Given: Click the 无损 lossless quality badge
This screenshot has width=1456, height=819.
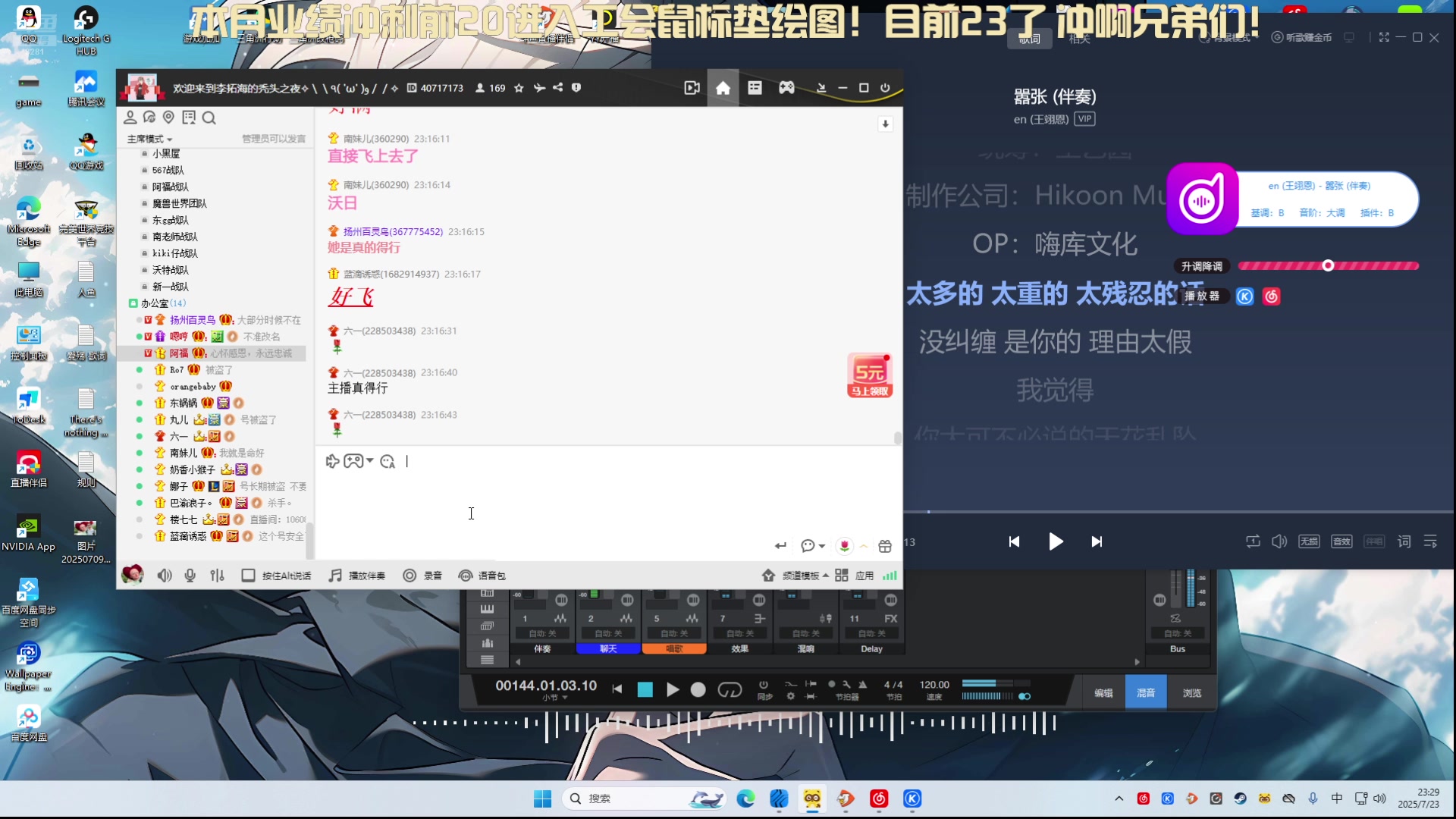Looking at the screenshot, I should [x=1309, y=541].
